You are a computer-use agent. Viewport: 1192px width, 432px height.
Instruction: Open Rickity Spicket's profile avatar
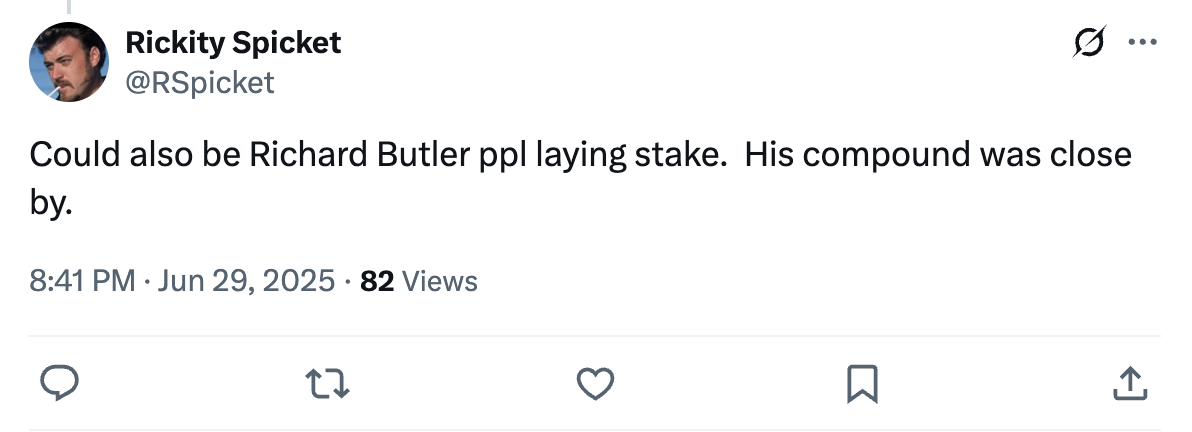tap(67, 62)
